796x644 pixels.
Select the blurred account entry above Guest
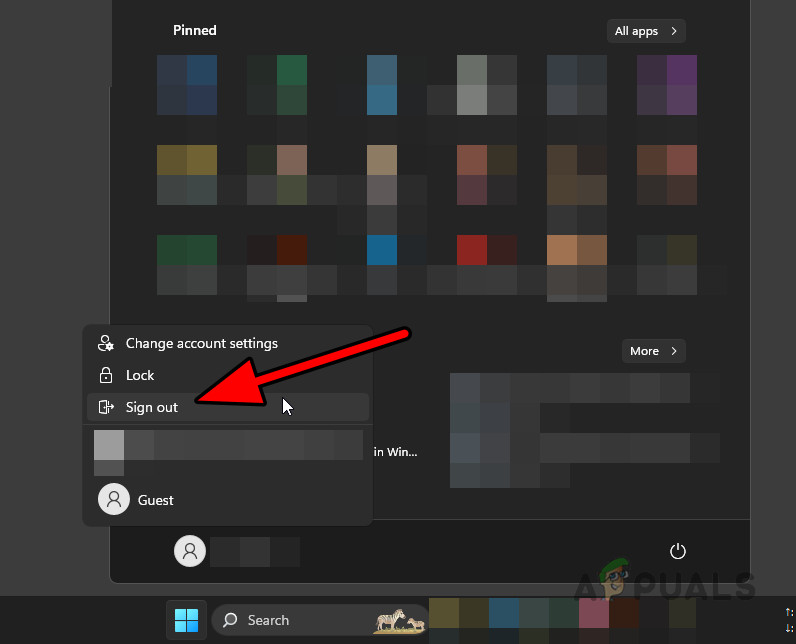pos(228,452)
